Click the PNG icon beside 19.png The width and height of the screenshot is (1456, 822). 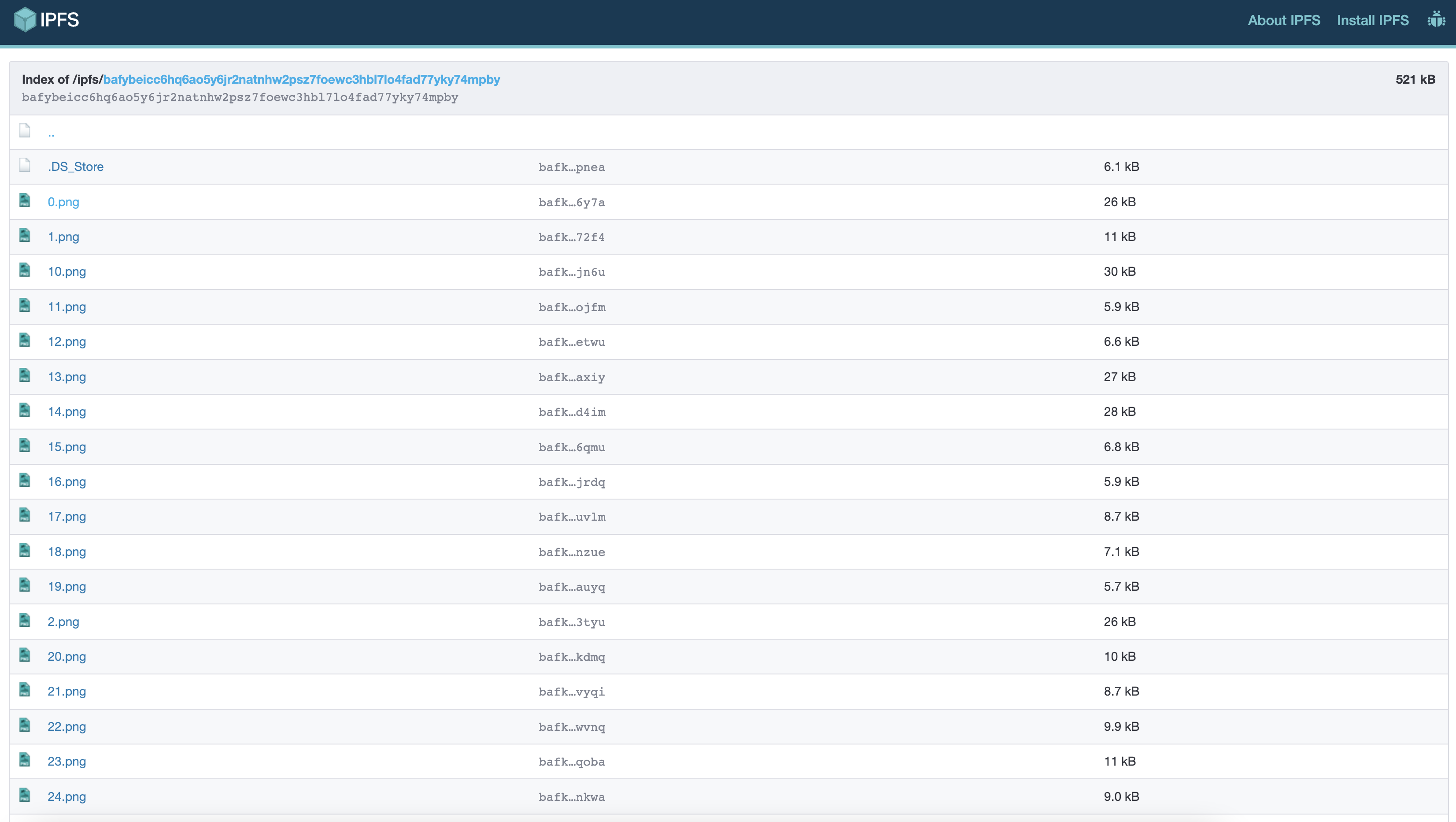pos(25,585)
